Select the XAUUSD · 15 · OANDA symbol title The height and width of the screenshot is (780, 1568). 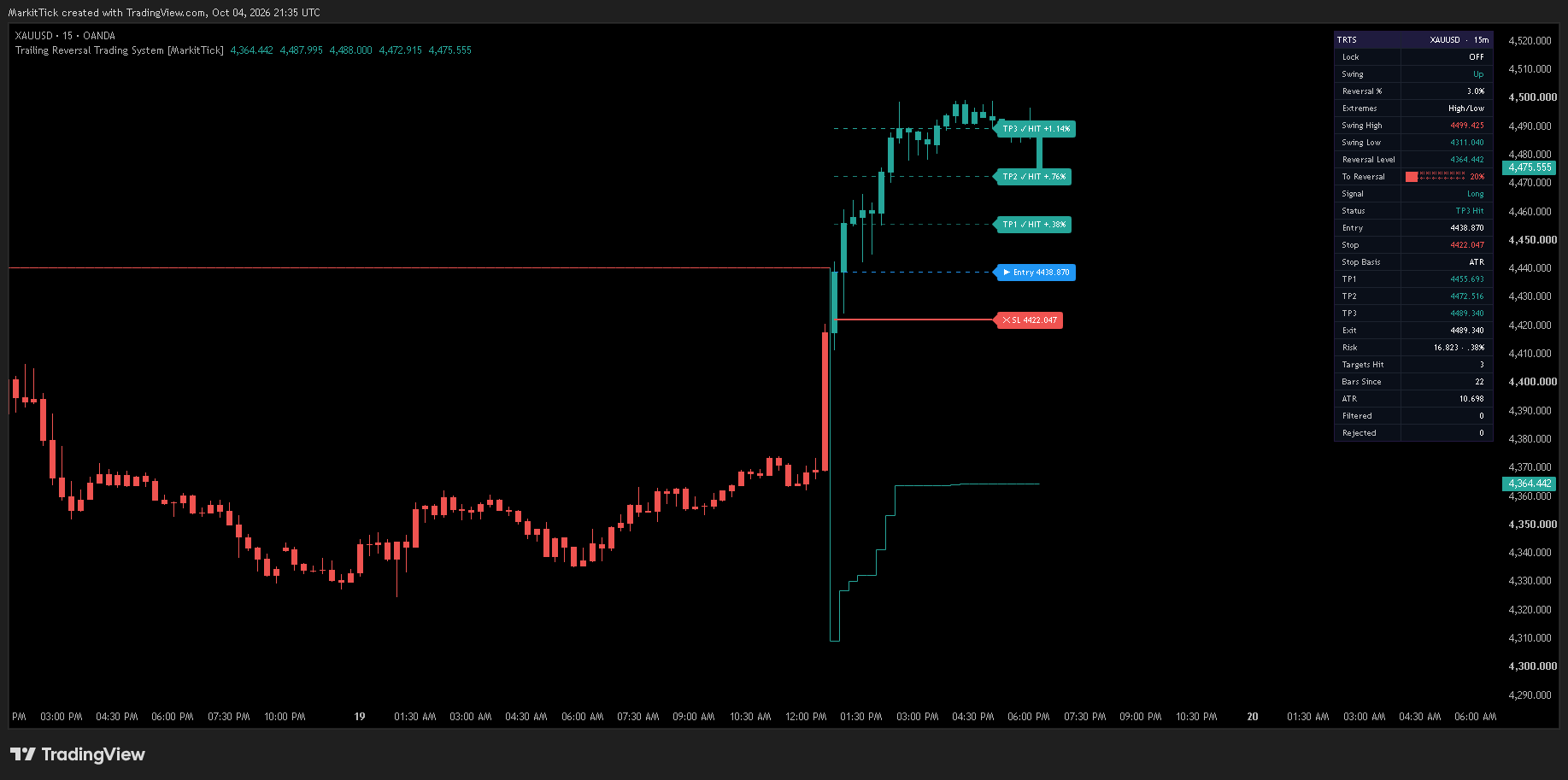(65, 36)
